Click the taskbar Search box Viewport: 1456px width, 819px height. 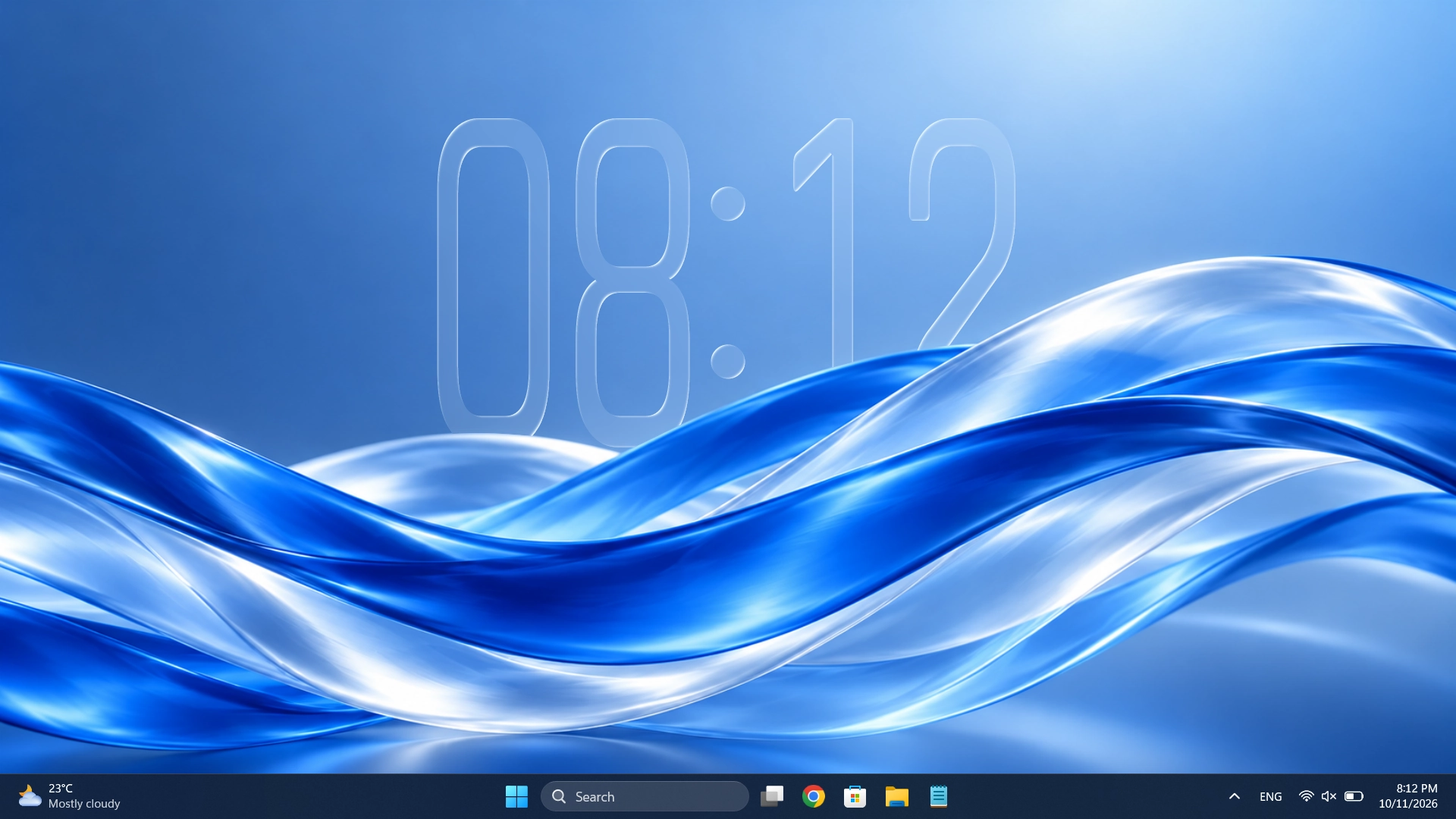(645, 796)
